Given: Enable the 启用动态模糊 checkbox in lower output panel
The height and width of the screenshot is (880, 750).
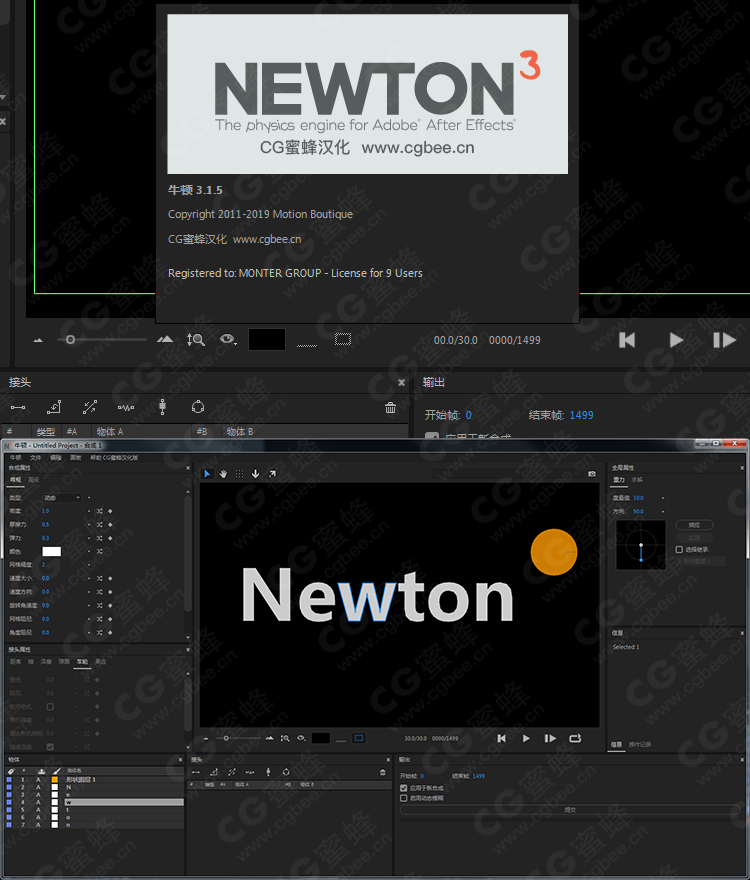Looking at the screenshot, I should [403, 798].
